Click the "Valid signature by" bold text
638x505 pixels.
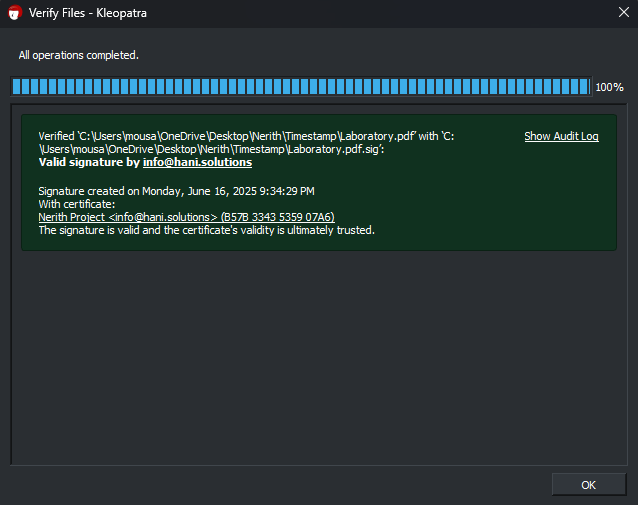coord(89,162)
